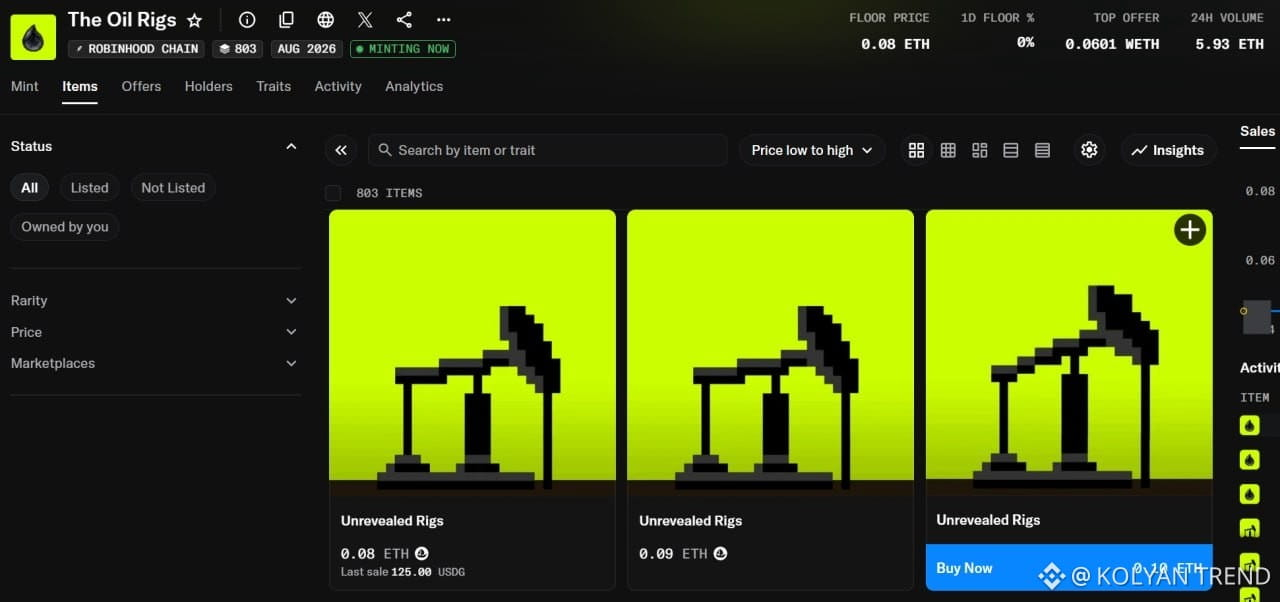
Task: Click the floor price 0.08 ETH value
Action: 895,44
